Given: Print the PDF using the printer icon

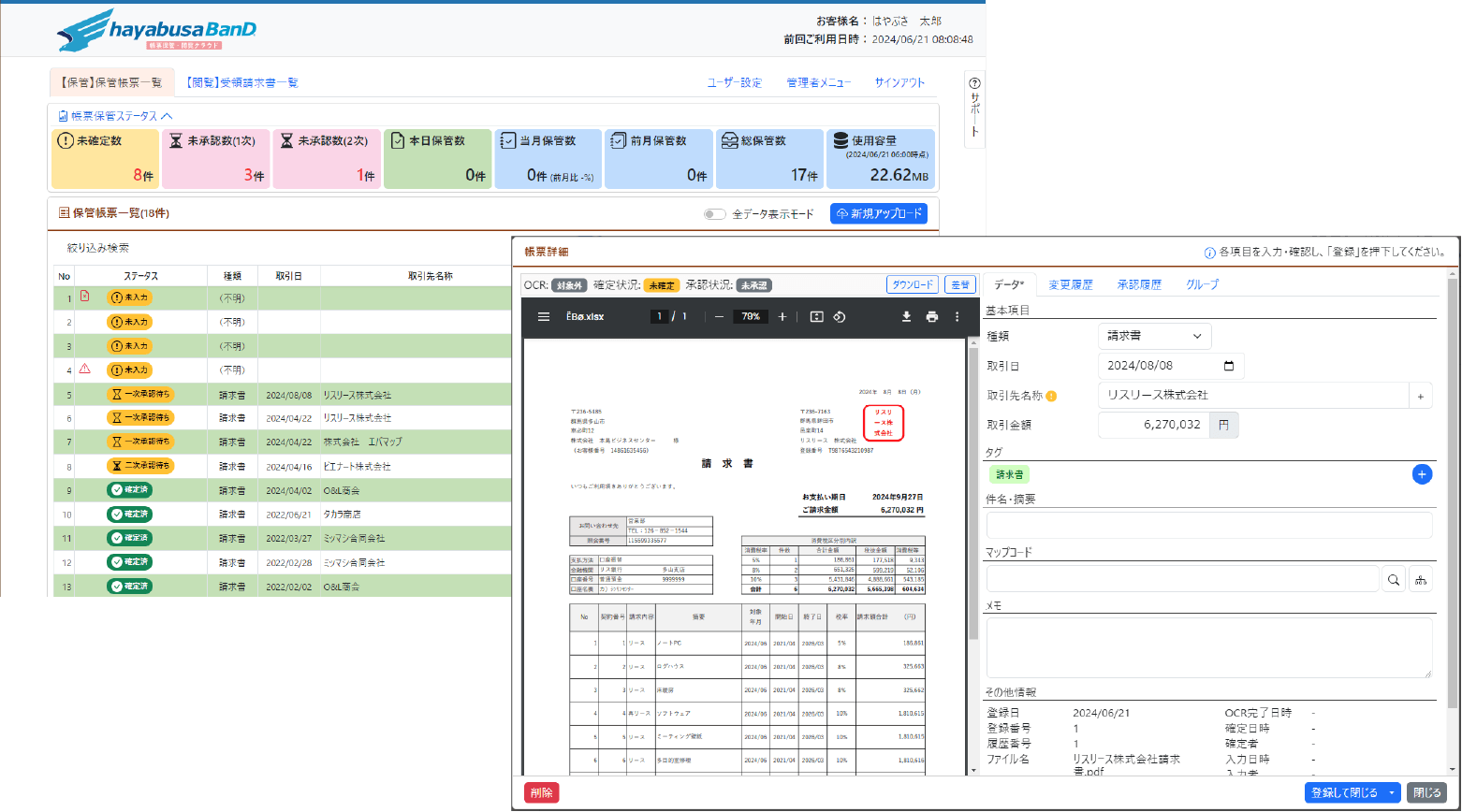Looking at the screenshot, I should (931, 317).
